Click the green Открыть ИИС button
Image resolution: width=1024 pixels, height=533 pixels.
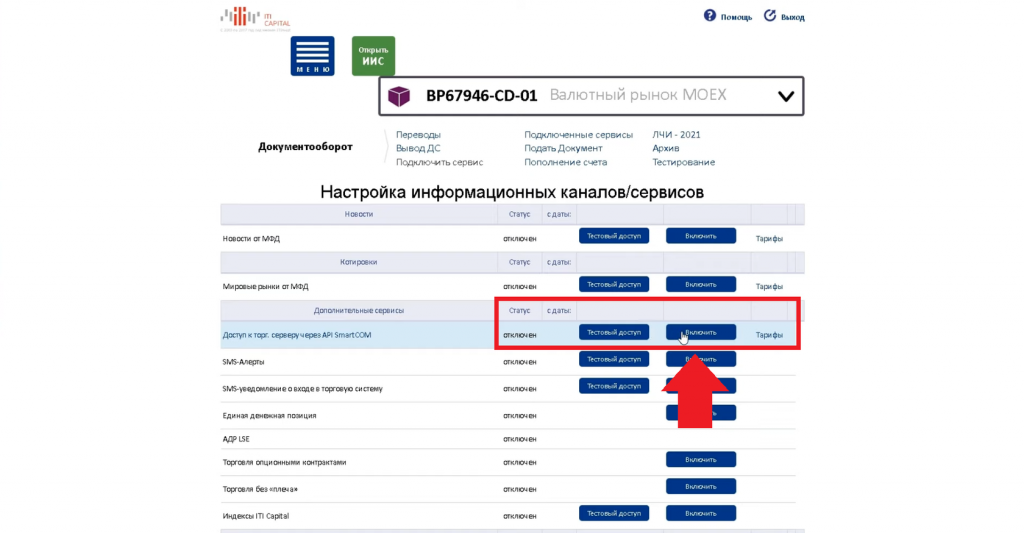(x=373, y=56)
